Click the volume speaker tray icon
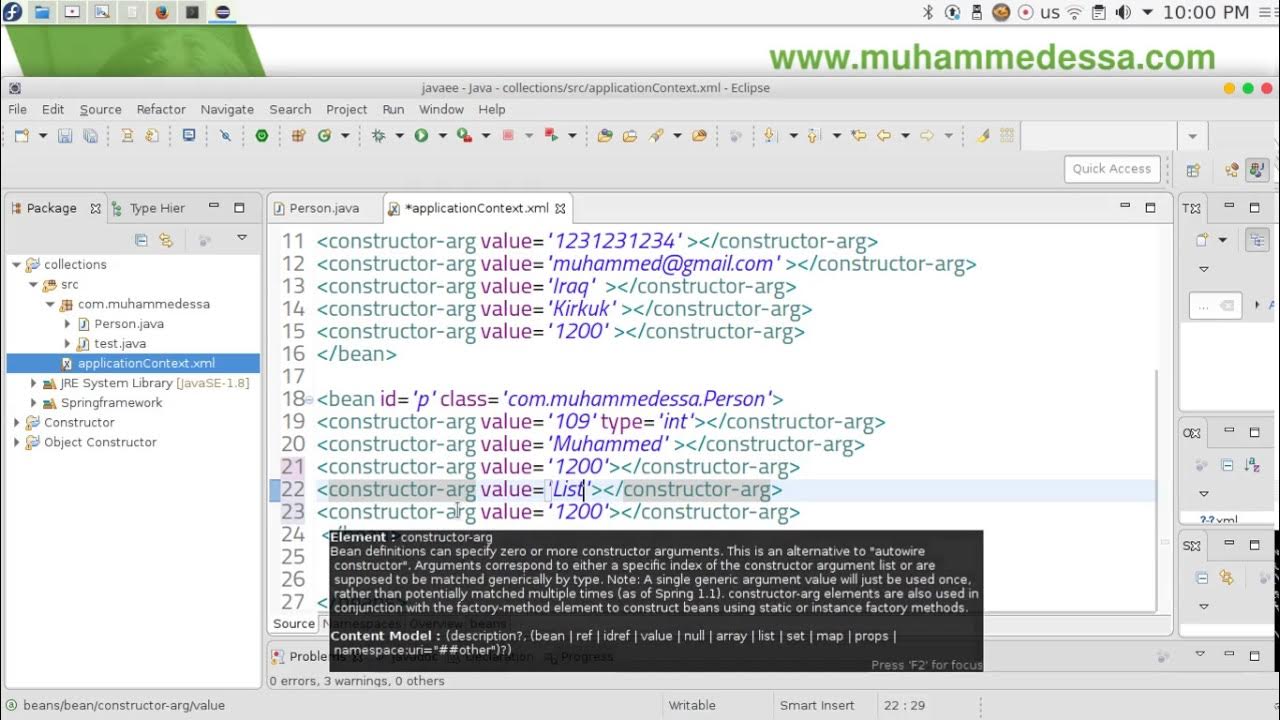The height and width of the screenshot is (720, 1280). pos(1122,12)
